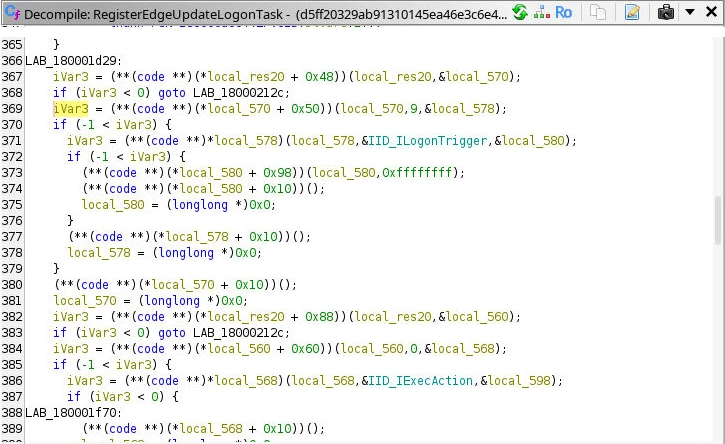Select &local_580 on line 371
The image size is (725, 444).
click(x=530, y=141)
